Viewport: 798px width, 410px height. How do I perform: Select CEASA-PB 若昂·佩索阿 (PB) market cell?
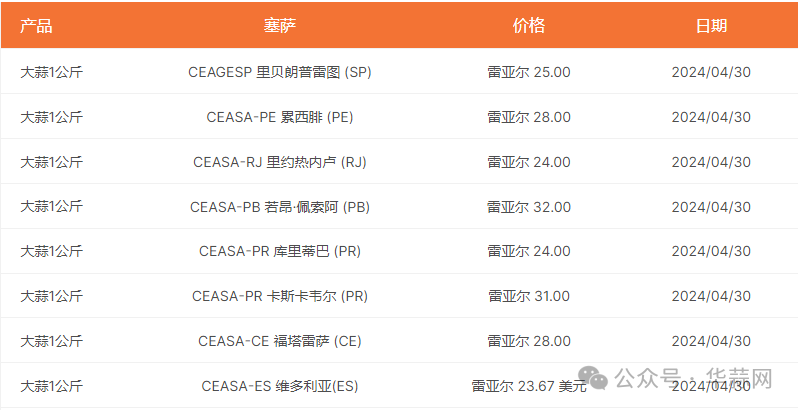click(x=280, y=207)
